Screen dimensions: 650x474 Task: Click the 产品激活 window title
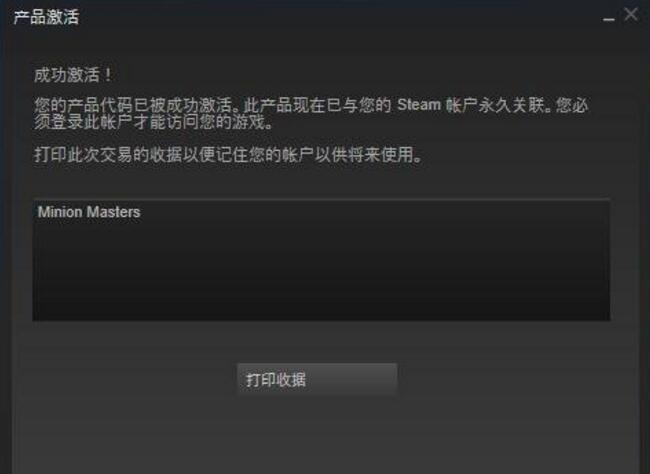click(x=46, y=17)
